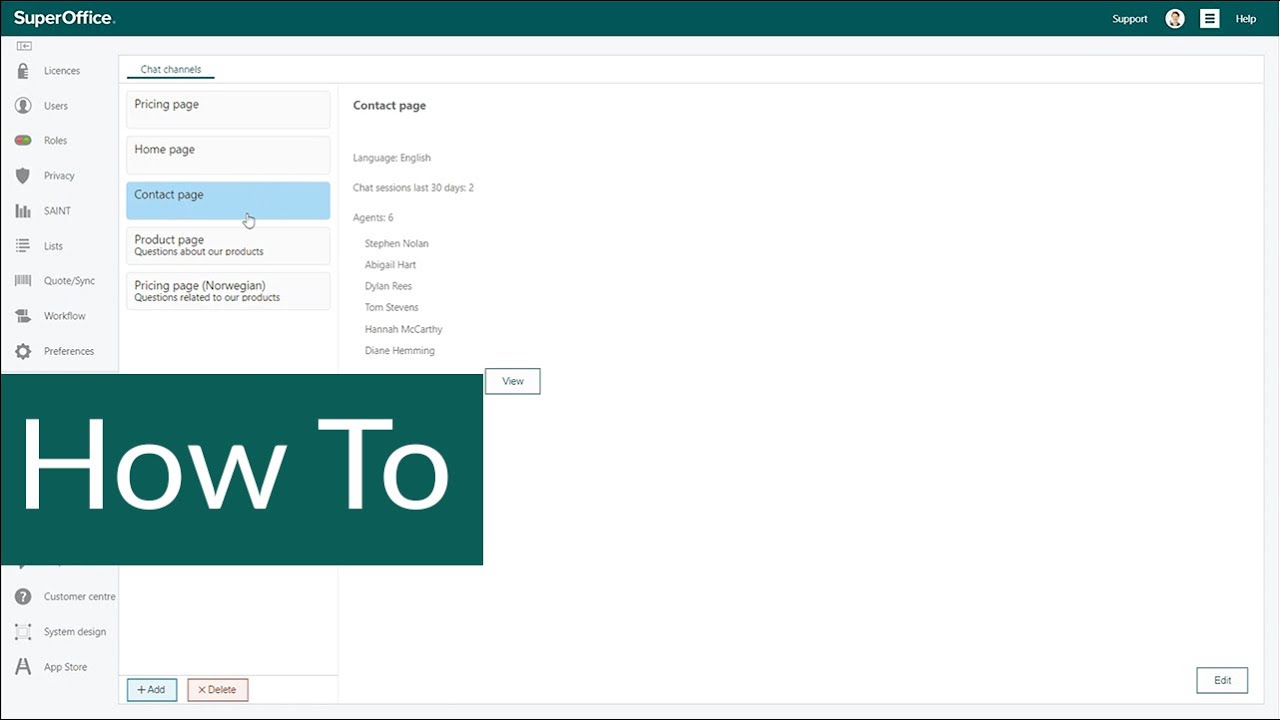Select the Workflow signpost icon
Image resolution: width=1280 pixels, height=720 pixels.
pos(23,316)
